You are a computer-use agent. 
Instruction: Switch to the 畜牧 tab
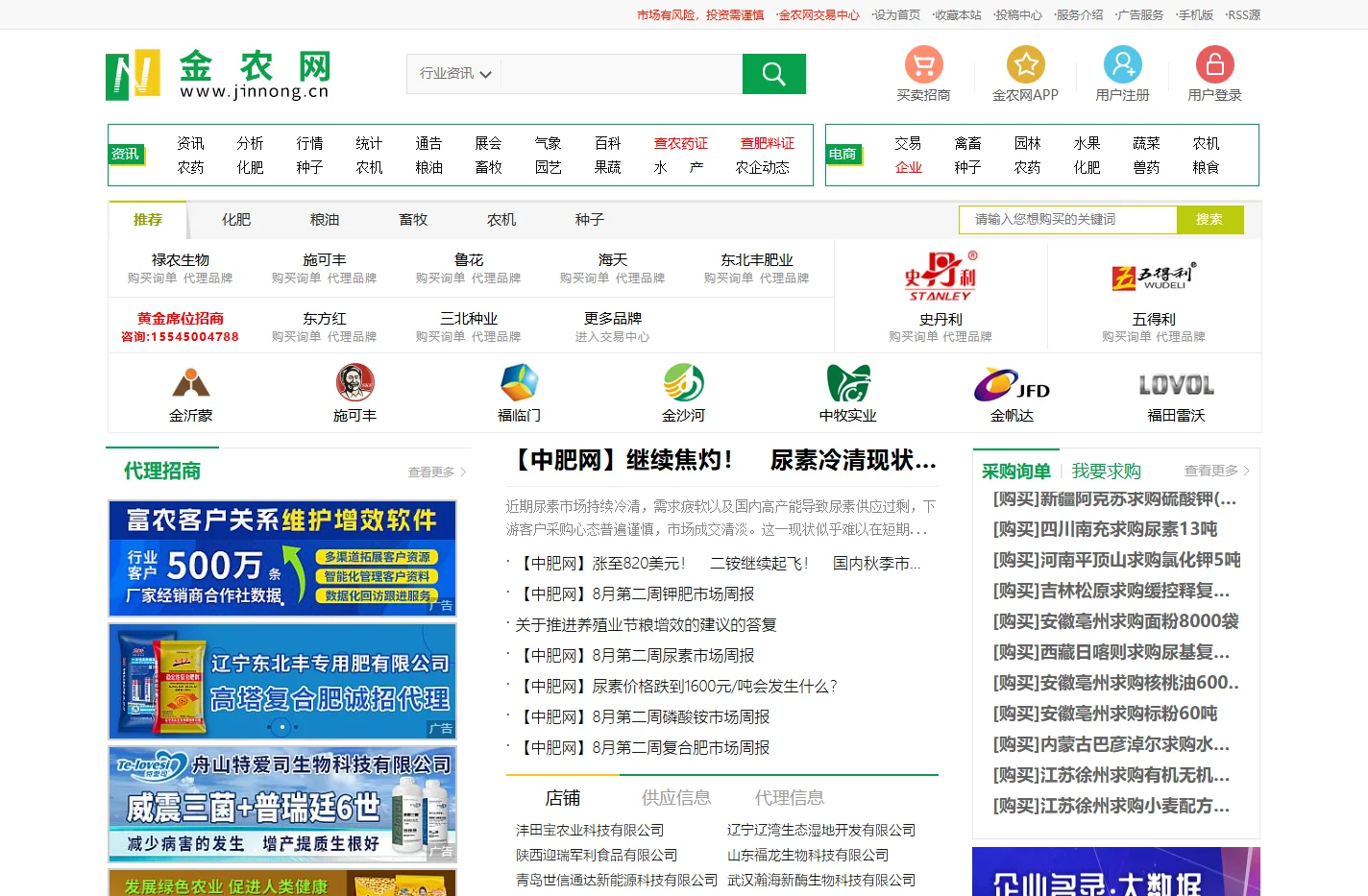[413, 220]
